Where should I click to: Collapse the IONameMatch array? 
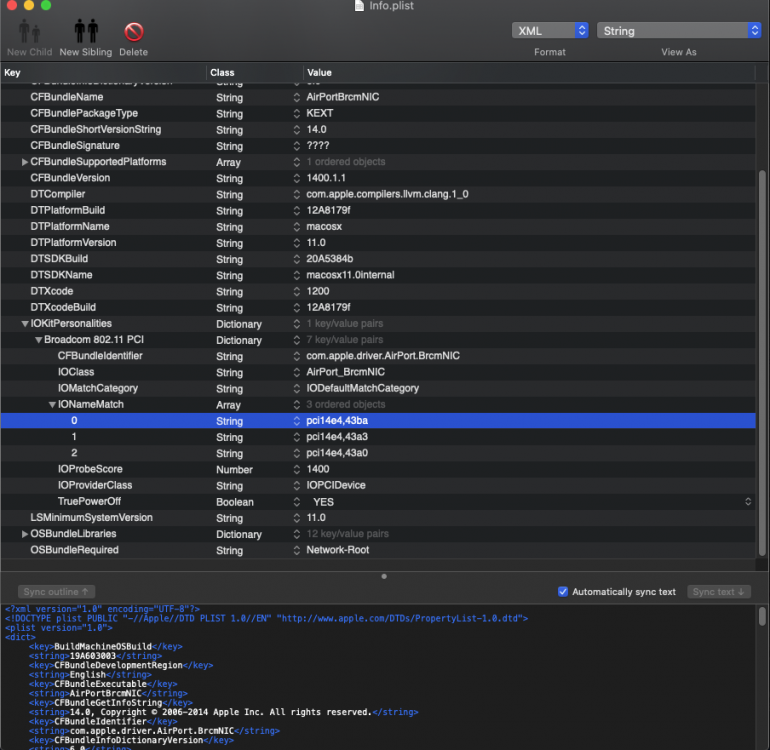52,405
